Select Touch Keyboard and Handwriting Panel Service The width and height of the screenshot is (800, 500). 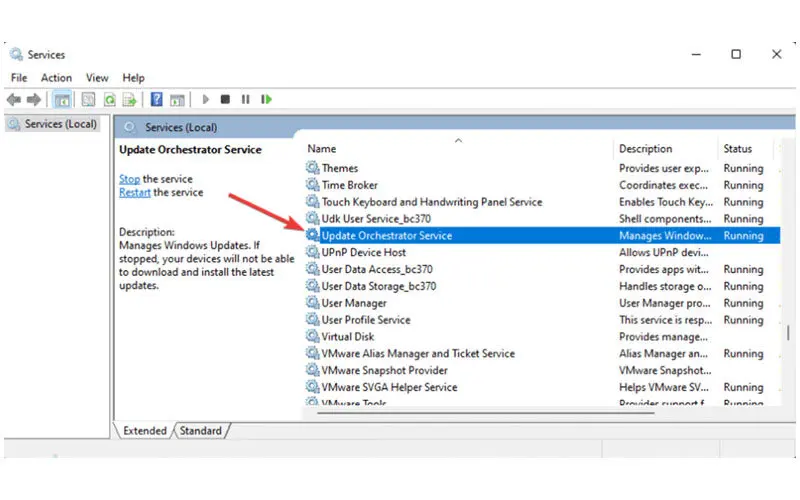click(x=542, y=202)
